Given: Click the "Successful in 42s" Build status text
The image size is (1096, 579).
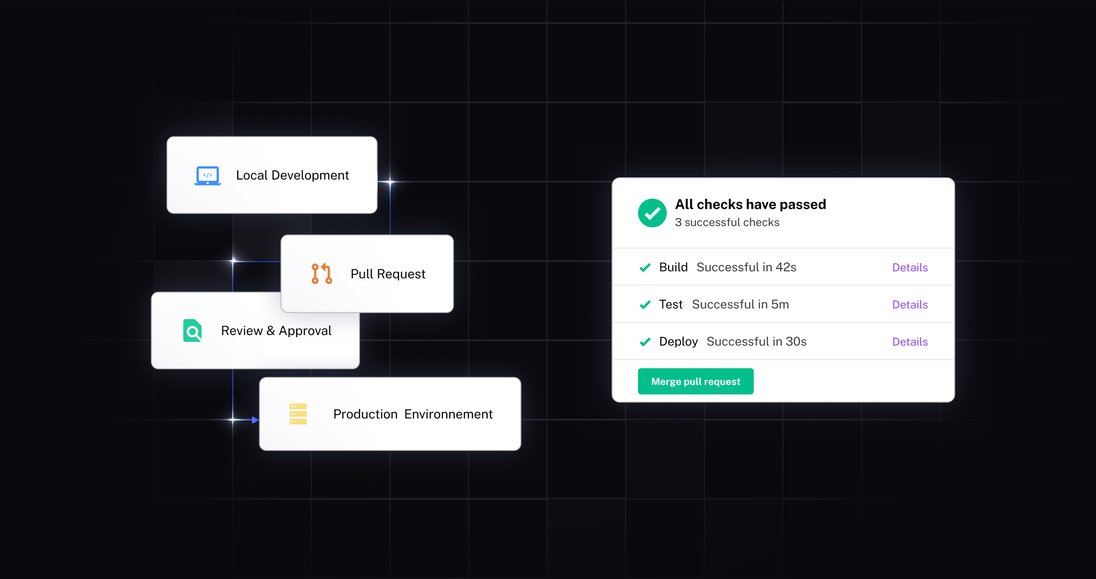Looking at the screenshot, I should [x=746, y=268].
